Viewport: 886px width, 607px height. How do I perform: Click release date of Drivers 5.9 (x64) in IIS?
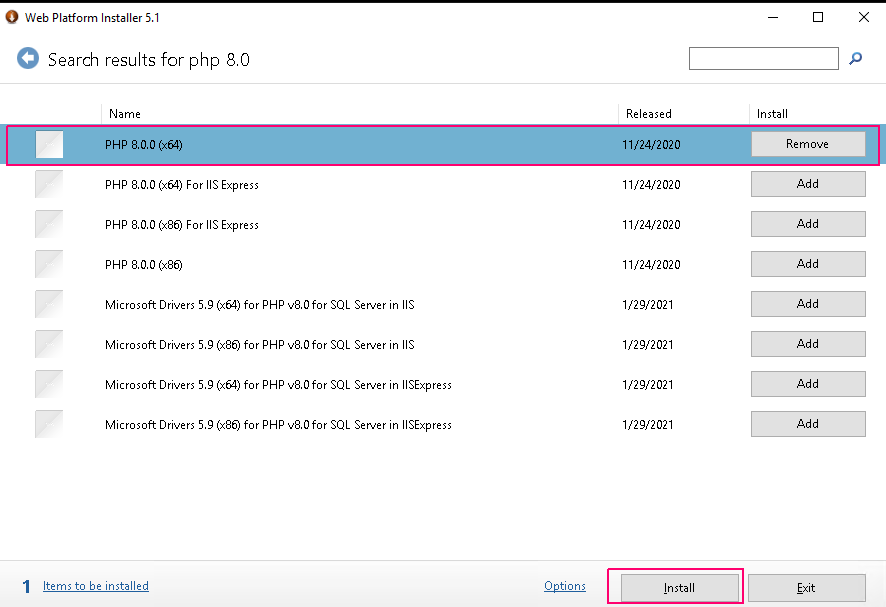point(648,305)
